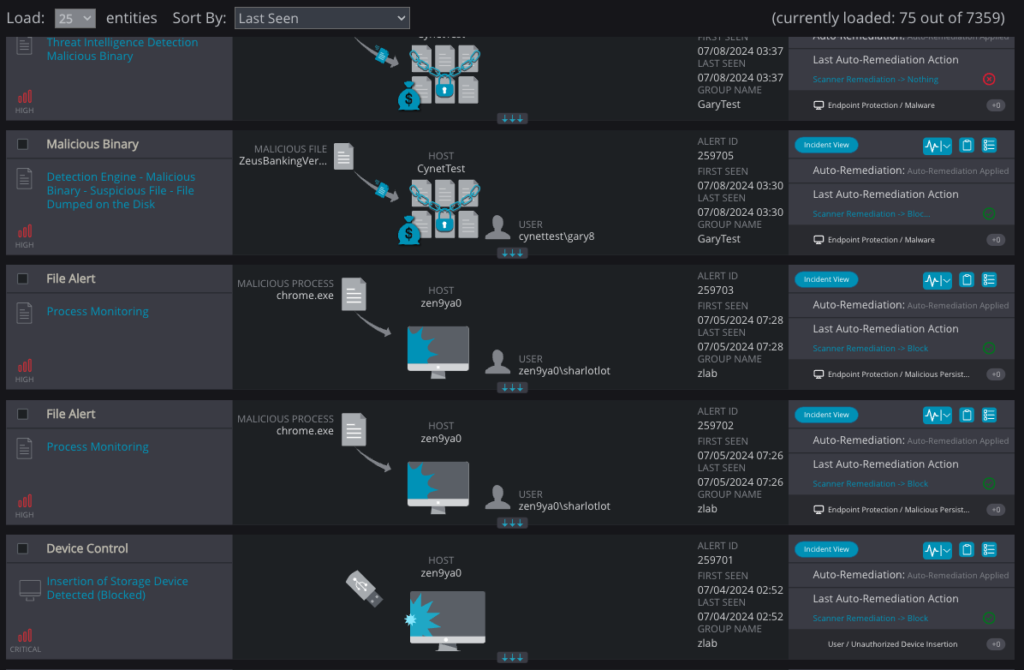Screen dimensions: 1024x670
Task: Click the +0 badge for alert 259703
Action: [x=995, y=374]
